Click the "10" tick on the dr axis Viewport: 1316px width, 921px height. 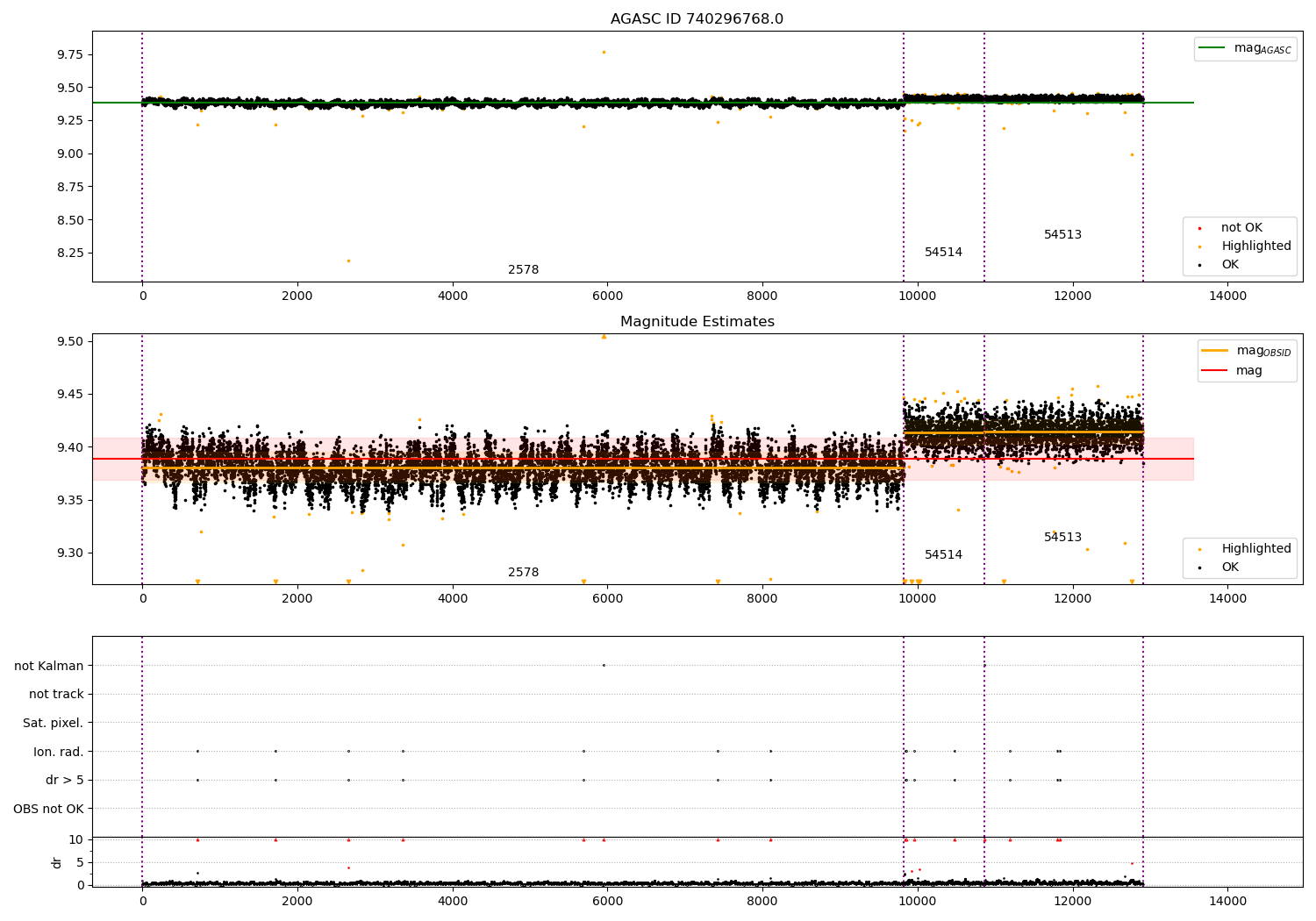point(76,840)
